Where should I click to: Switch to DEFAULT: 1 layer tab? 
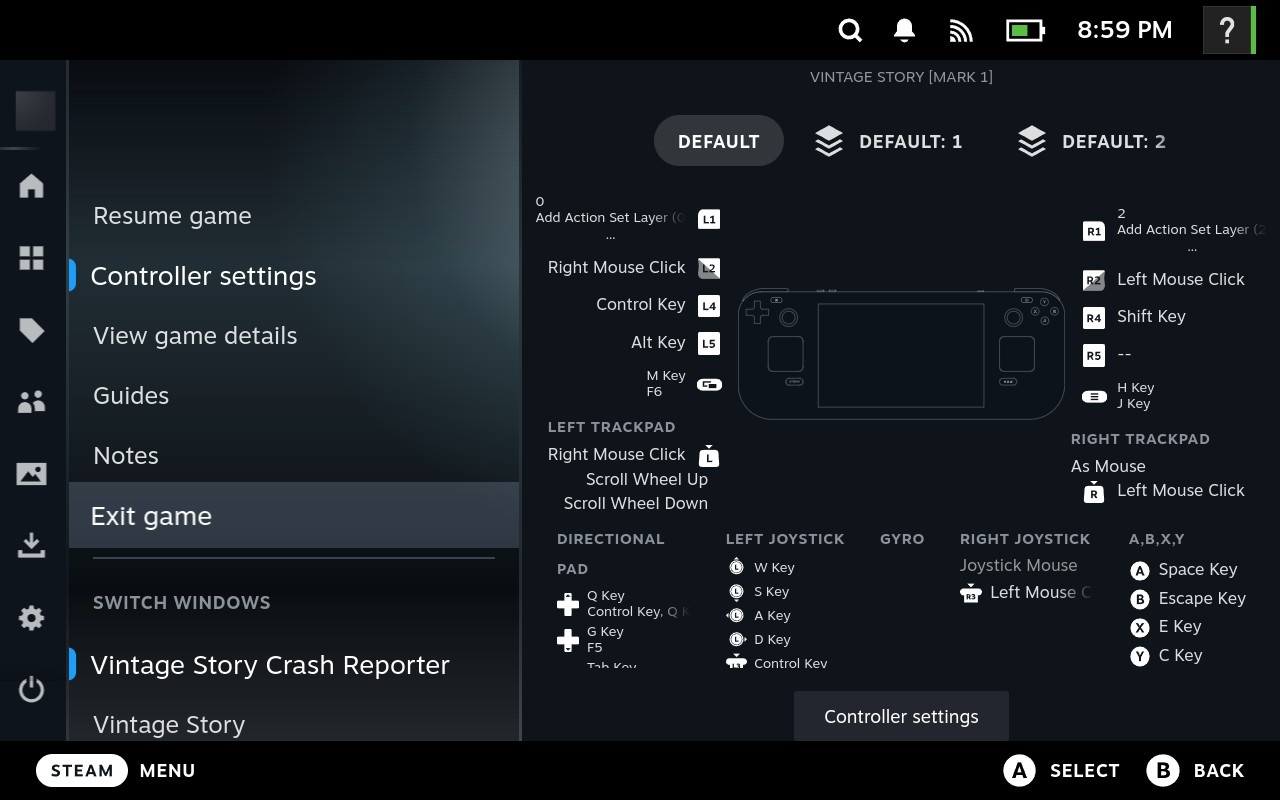(888, 141)
